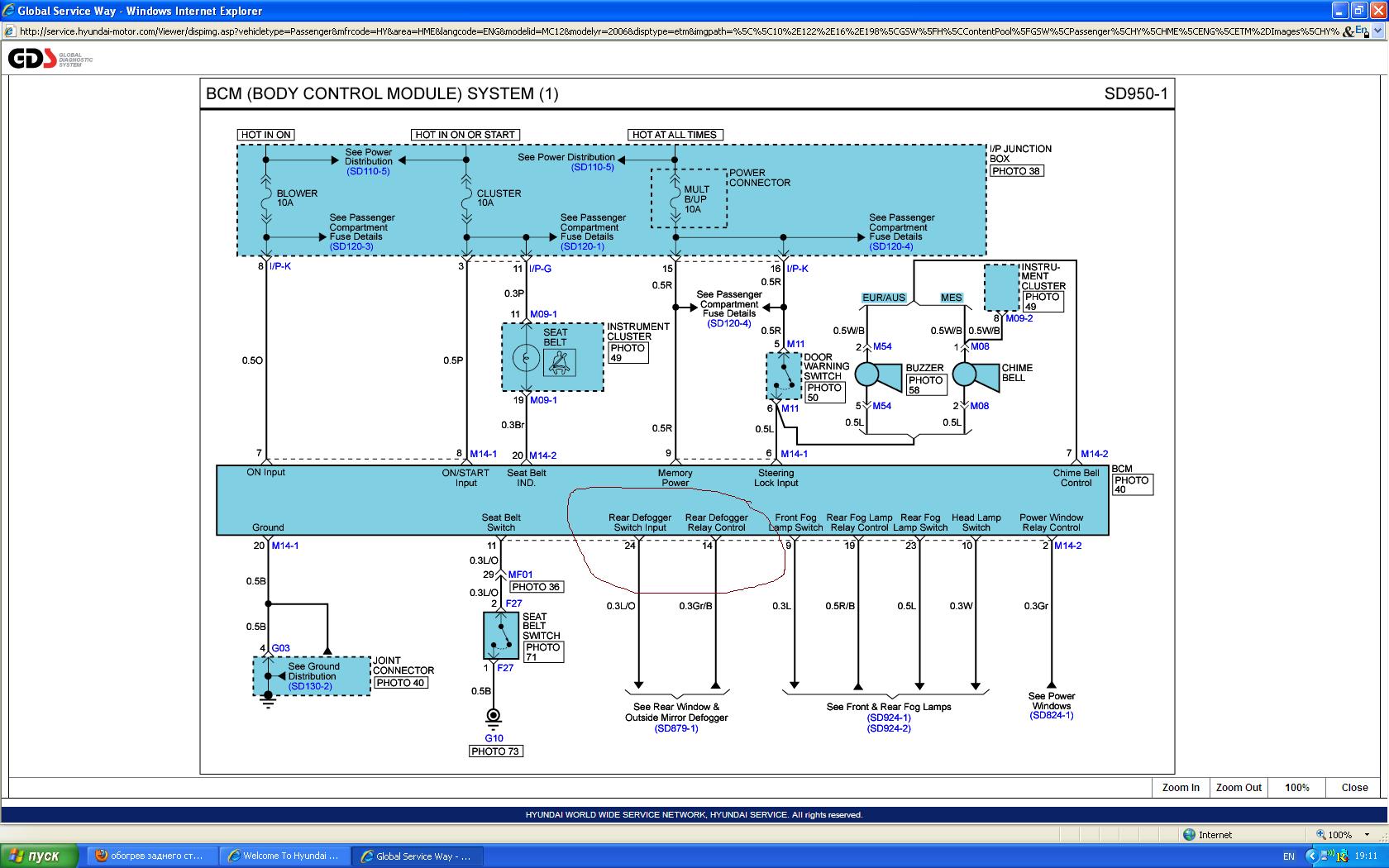
Task: Open the SD130-2 ground distribution link
Action: [310, 686]
